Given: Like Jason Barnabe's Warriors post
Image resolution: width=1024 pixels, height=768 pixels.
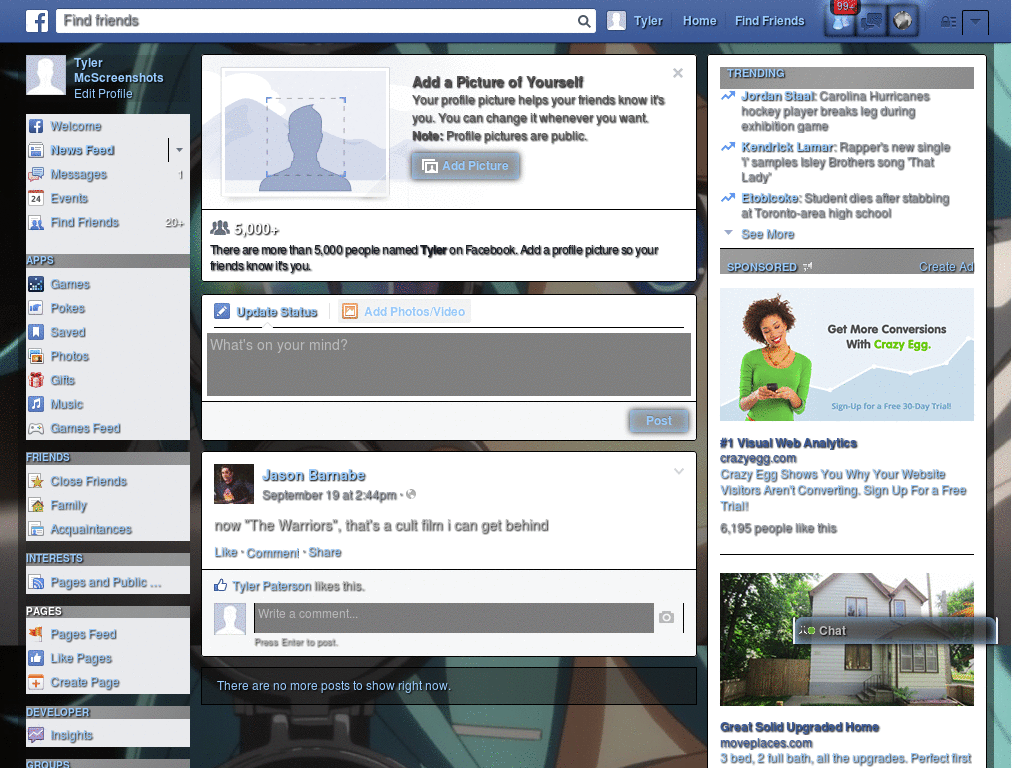Looking at the screenshot, I should (226, 552).
